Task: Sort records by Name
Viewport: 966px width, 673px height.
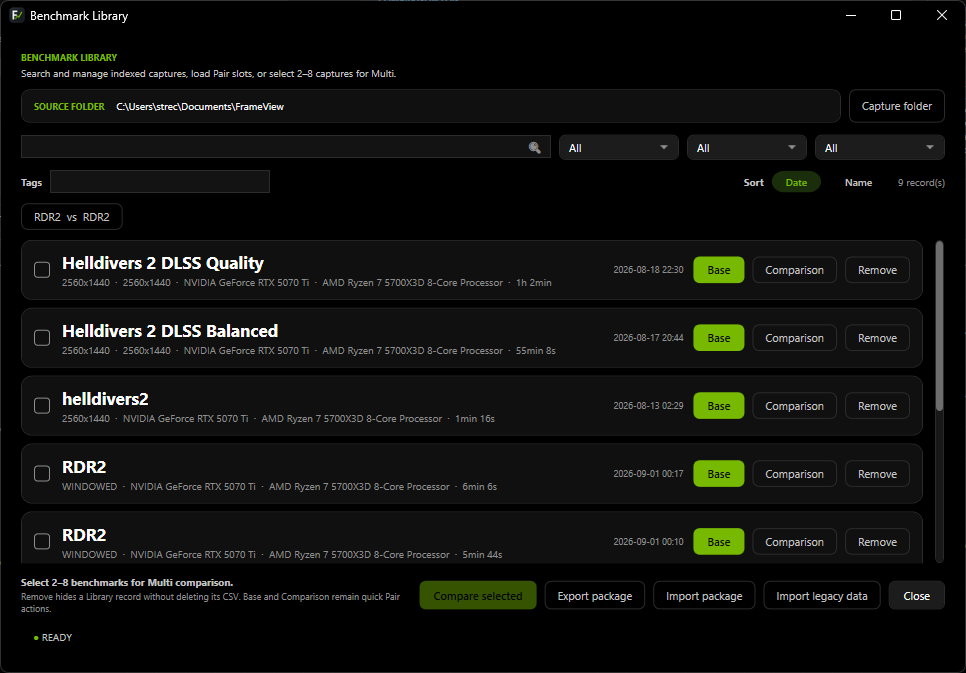Action: [858, 182]
